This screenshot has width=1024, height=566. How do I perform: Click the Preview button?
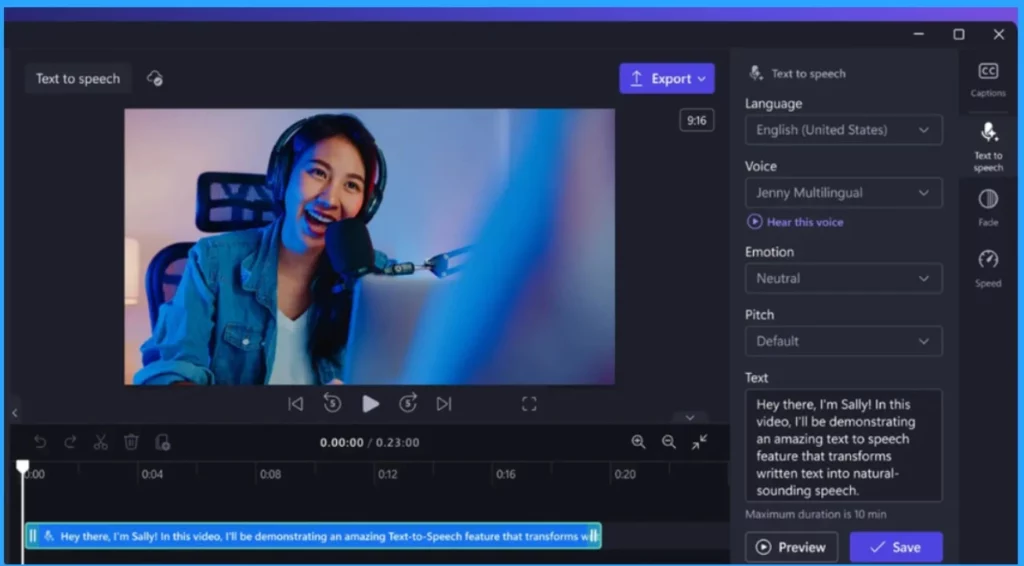(x=791, y=547)
